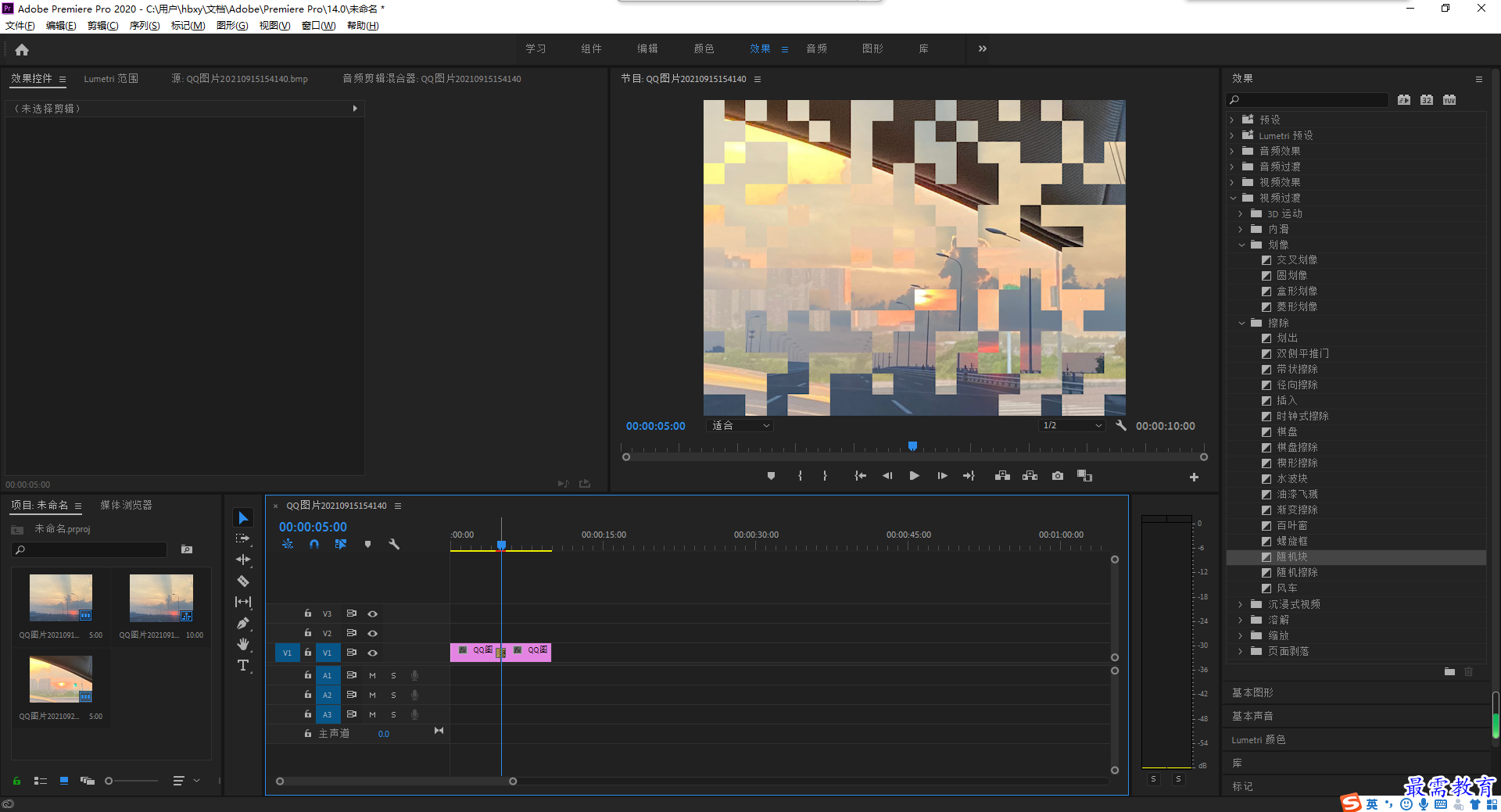Mute audio track A1
The height and width of the screenshot is (812, 1501).
pyautogui.click(x=372, y=675)
